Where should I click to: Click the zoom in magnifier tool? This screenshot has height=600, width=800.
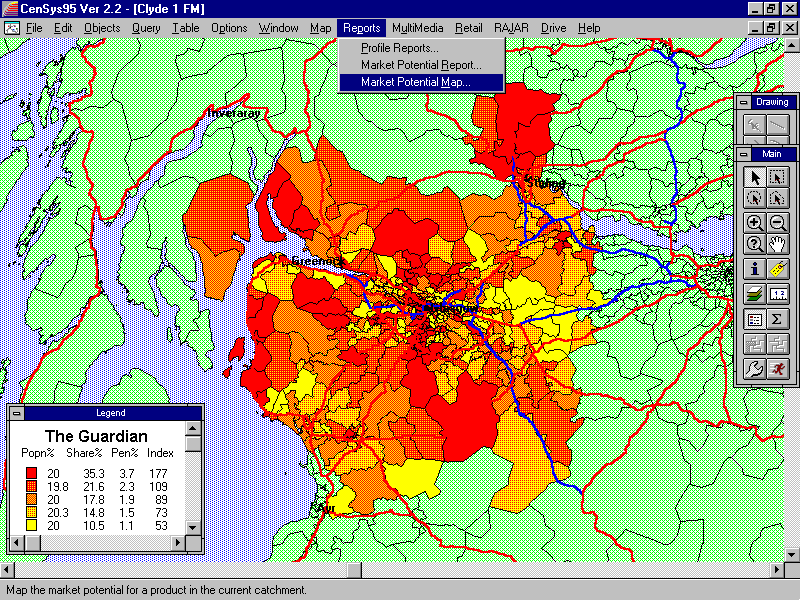pyautogui.click(x=755, y=223)
